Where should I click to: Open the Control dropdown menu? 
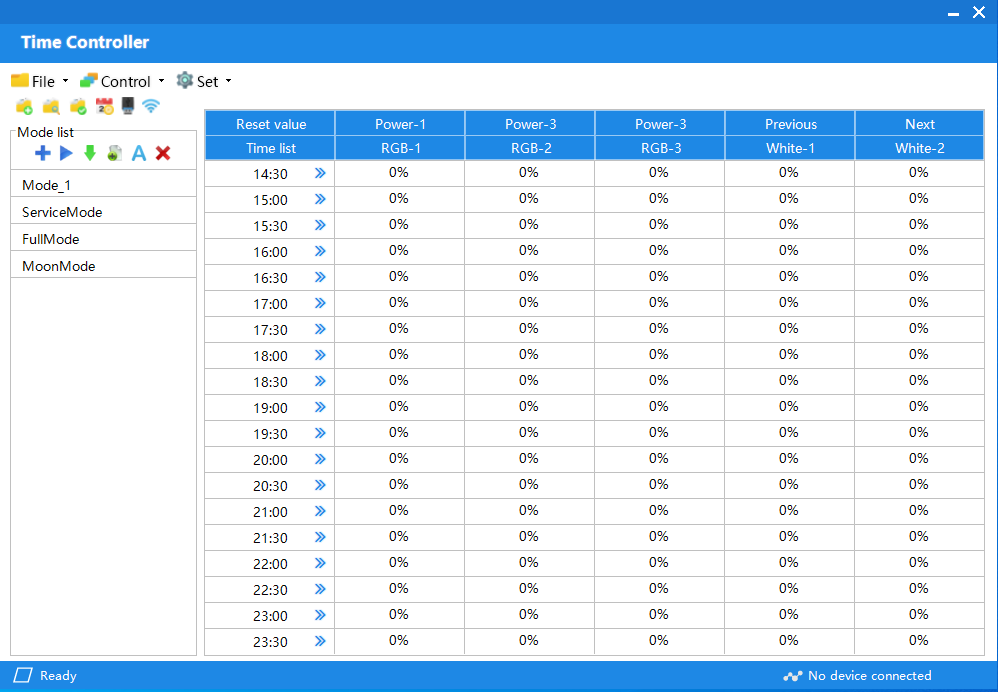[122, 81]
